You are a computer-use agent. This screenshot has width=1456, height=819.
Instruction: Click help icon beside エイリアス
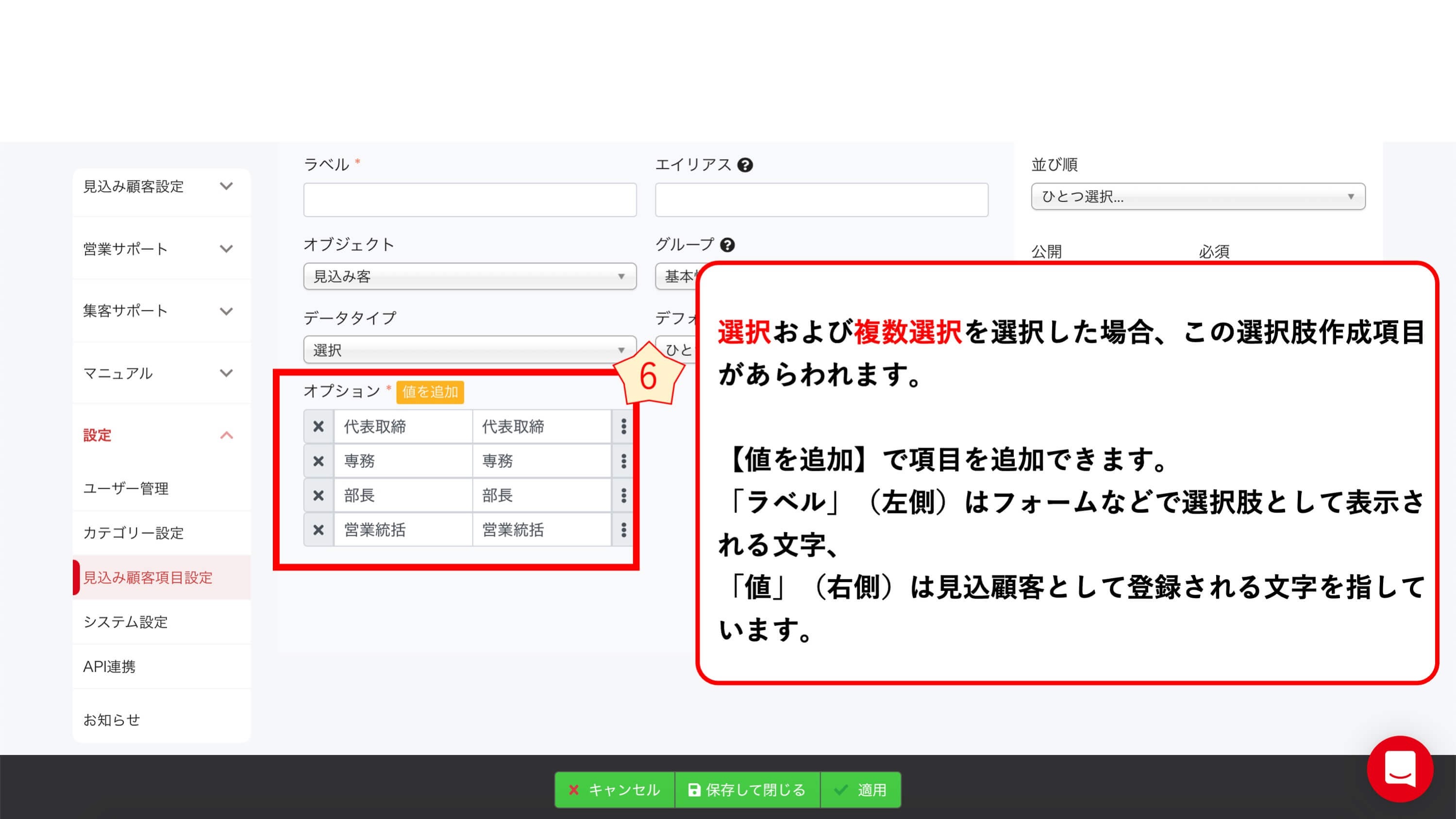[x=745, y=165]
